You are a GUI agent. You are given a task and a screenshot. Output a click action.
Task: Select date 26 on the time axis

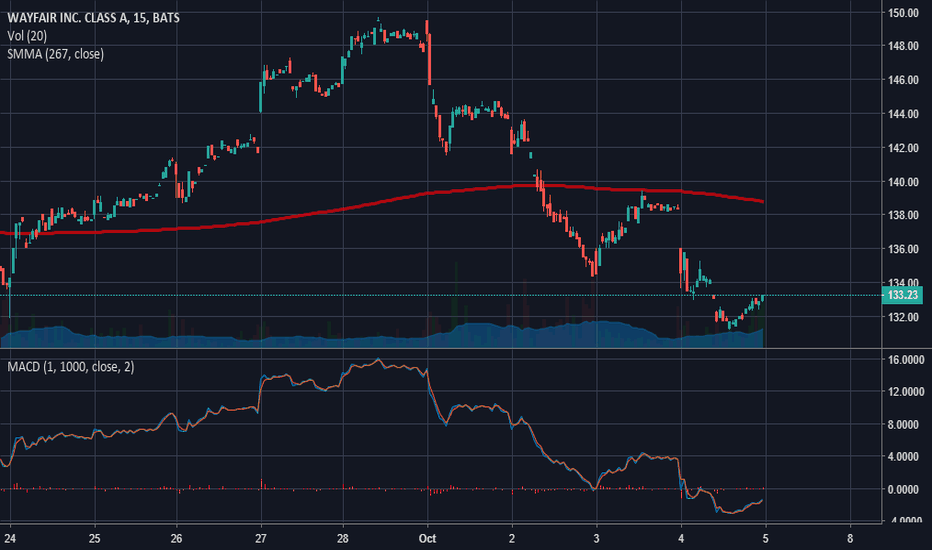177,538
